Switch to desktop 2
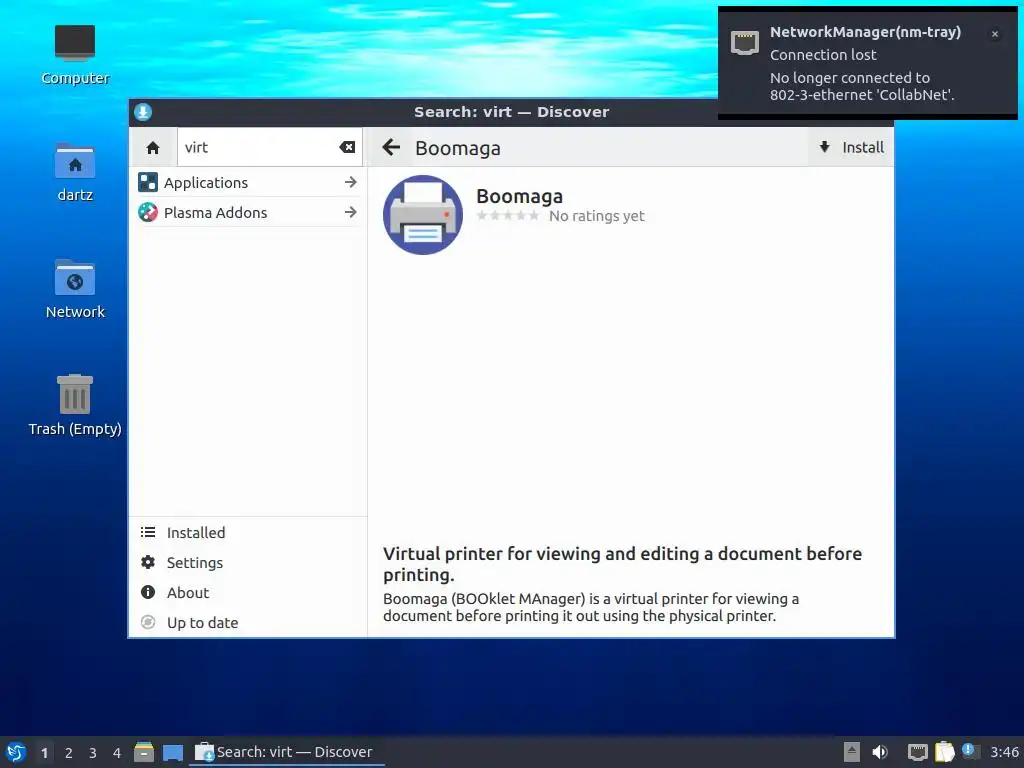The image size is (1024, 768). tap(69, 753)
